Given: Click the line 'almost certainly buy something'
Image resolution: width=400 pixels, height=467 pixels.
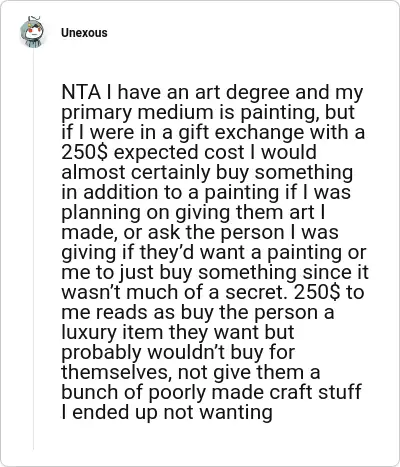Looking at the screenshot, I should click(x=207, y=173).
